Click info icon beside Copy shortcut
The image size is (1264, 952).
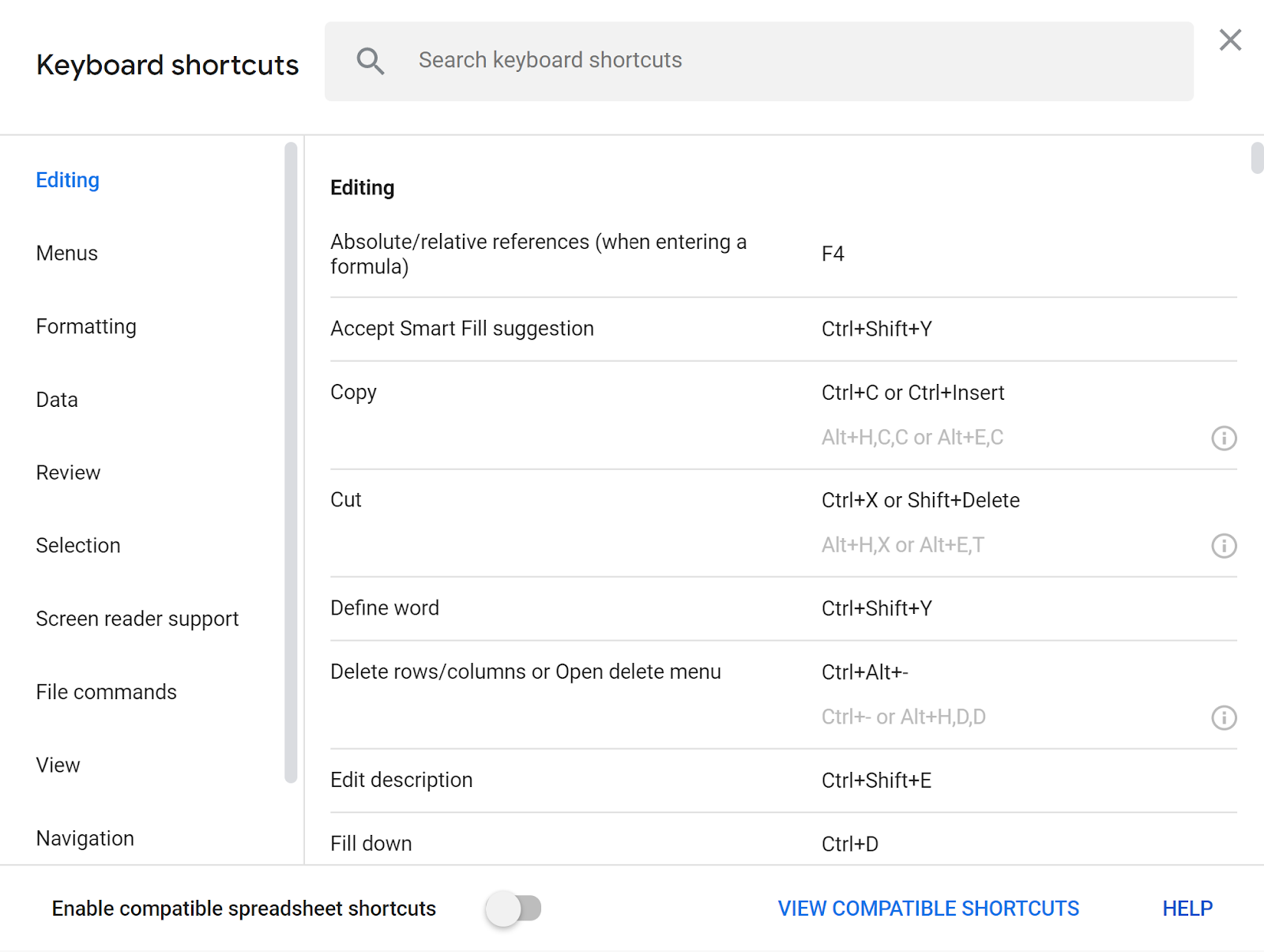tap(1224, 438)
